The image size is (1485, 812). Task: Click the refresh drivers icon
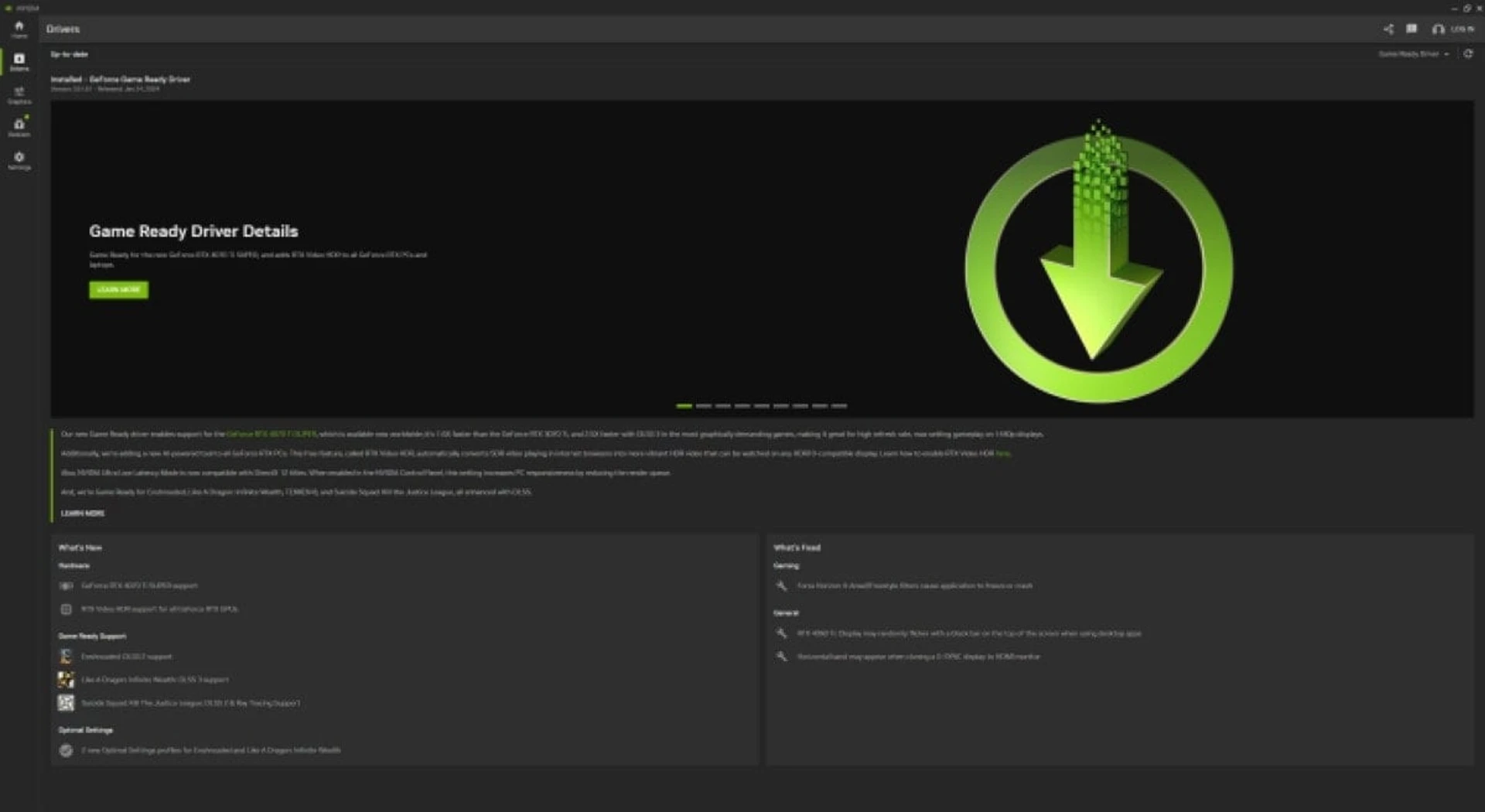pyautogui.click(x=1467, y=53)
